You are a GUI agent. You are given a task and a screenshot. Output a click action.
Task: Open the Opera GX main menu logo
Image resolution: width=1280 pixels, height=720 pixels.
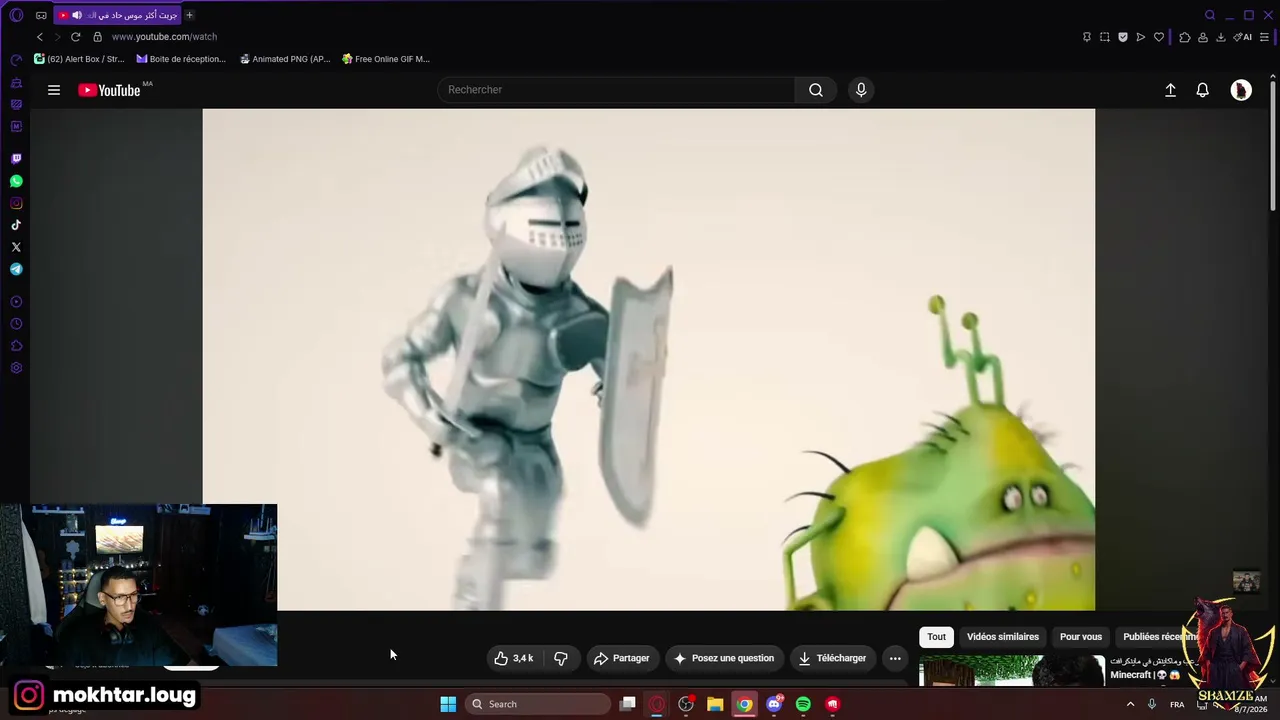(16, 15)
